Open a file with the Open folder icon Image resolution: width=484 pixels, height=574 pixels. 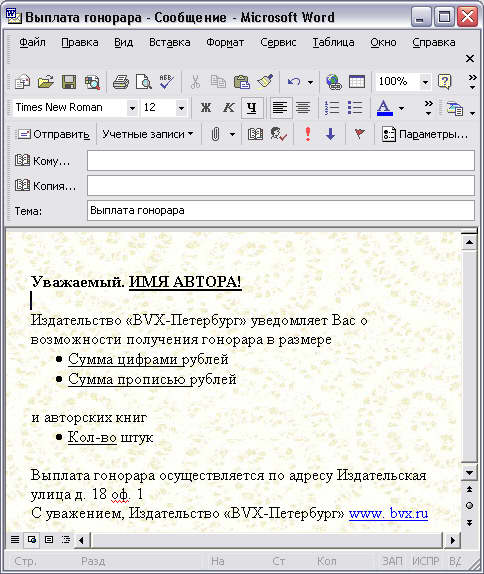tap(46, 82)
